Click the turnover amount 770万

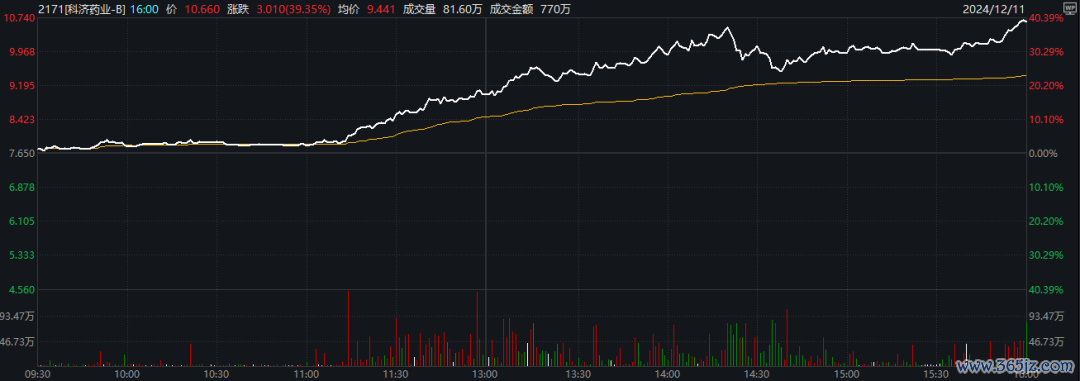(x=556, y=9)
